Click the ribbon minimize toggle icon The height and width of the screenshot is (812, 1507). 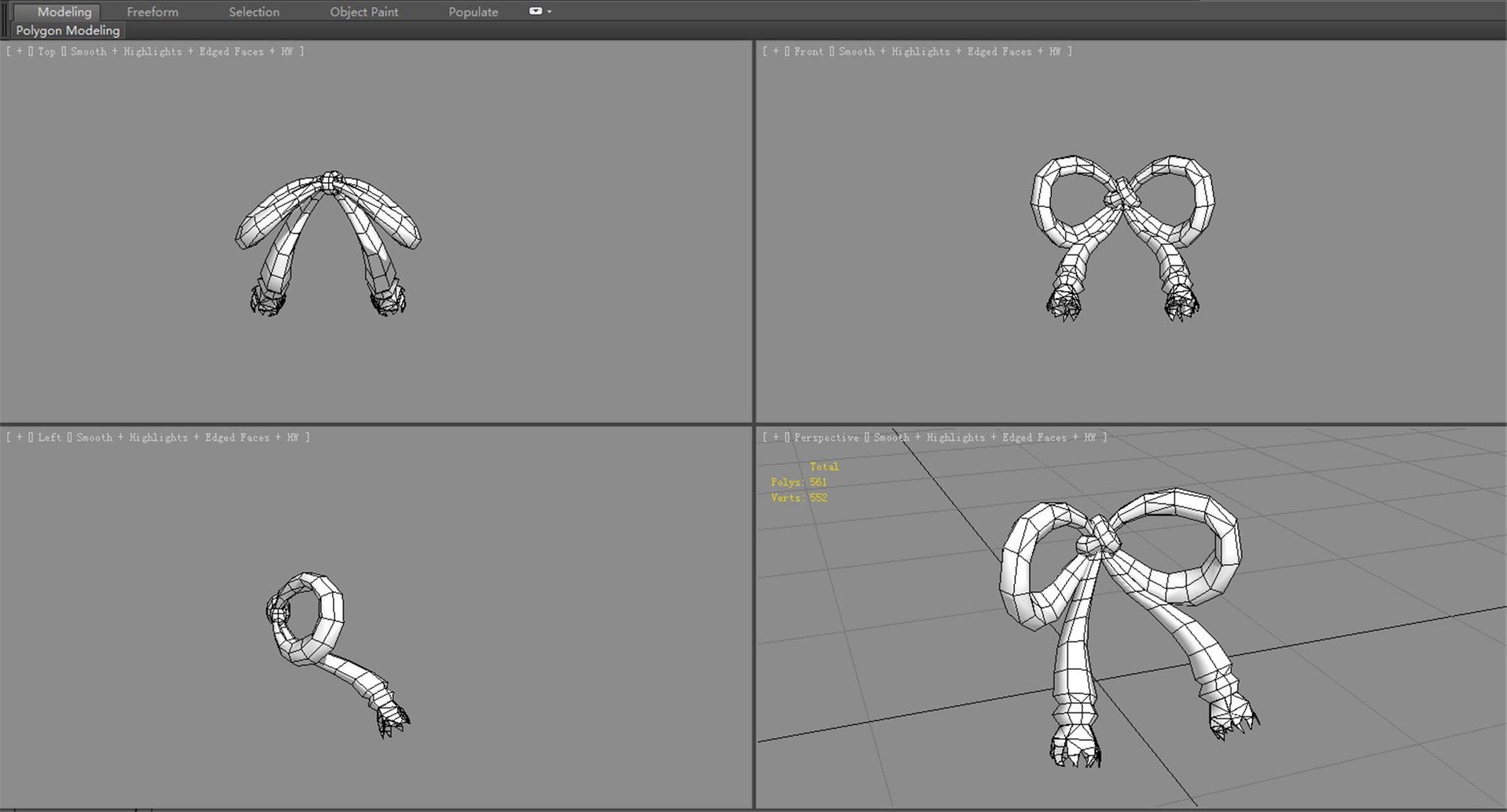coord(535,11)
